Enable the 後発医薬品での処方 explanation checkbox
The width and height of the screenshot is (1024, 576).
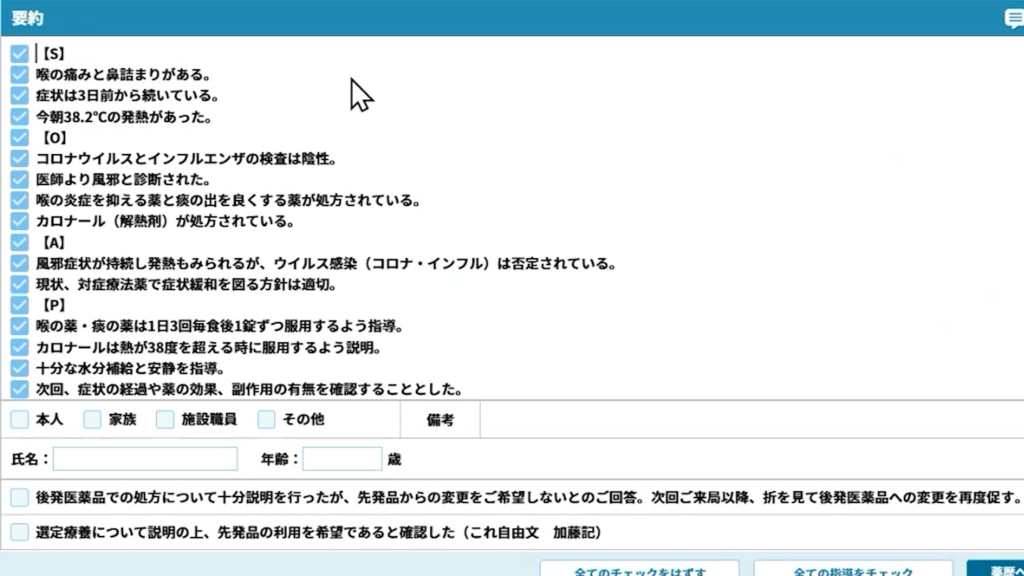pyautogui.click(x=20, y=497)
